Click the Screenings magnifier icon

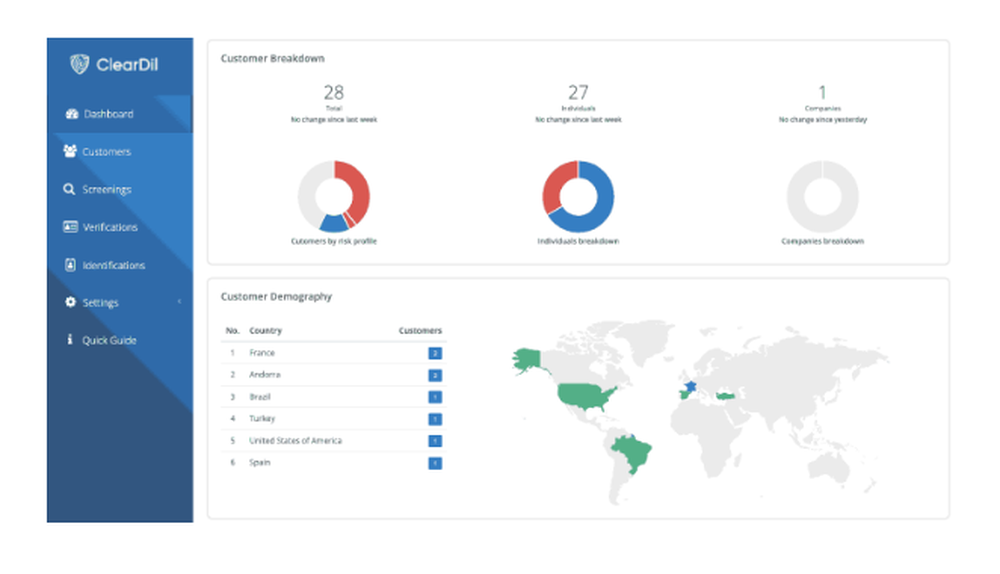(x=69, y=189)
